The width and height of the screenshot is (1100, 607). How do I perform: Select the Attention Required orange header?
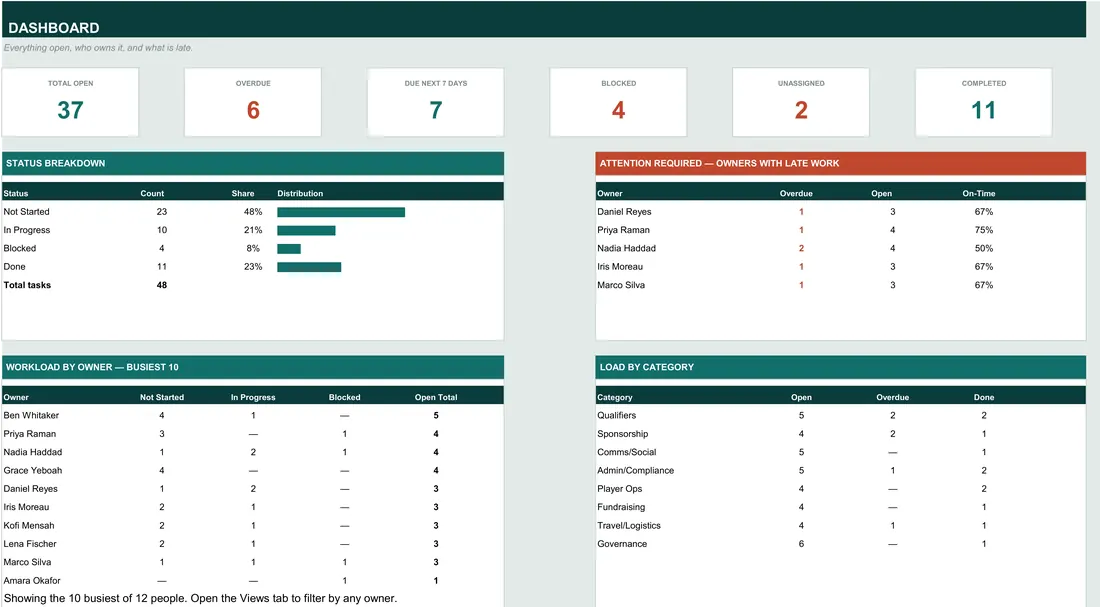pos(840,164)
